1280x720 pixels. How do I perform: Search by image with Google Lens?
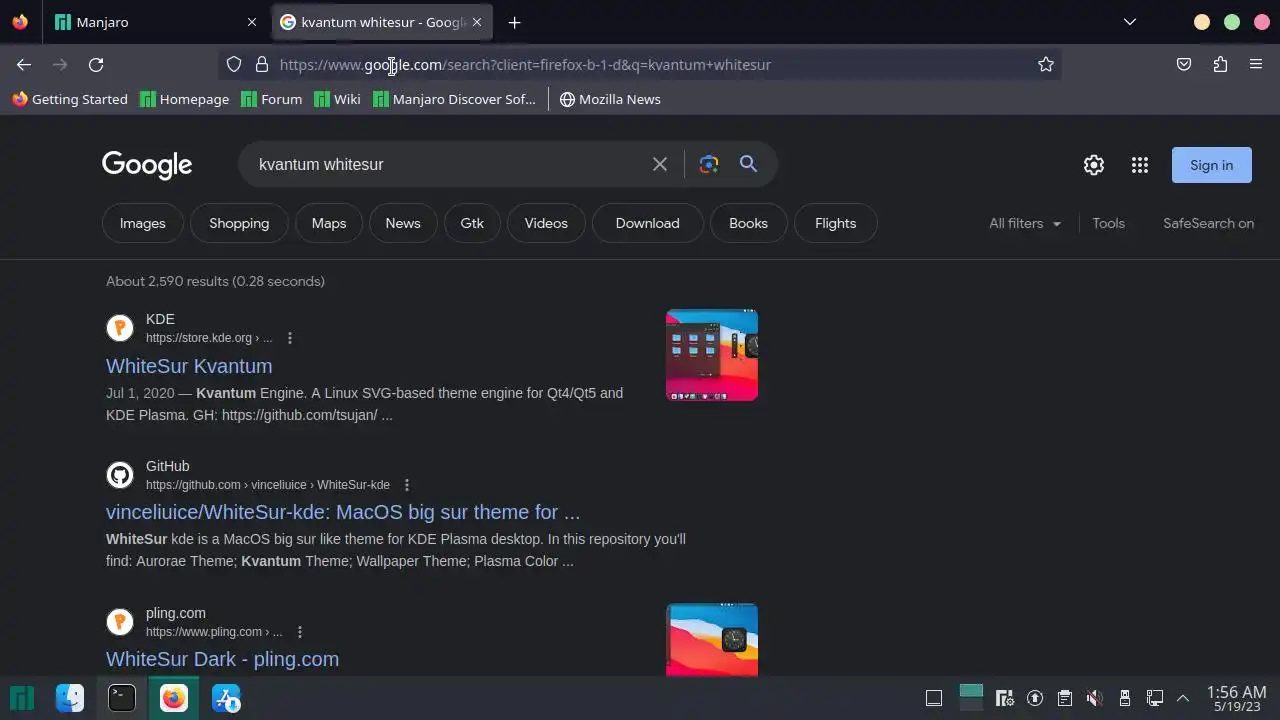pyautogui.click(x=709, y=164)
